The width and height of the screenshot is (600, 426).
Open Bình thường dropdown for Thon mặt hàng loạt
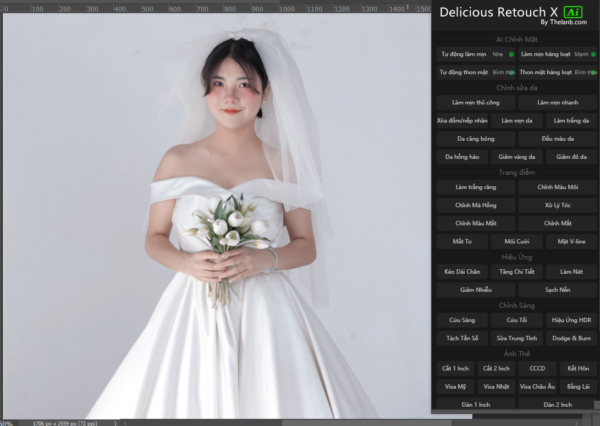pos(581,72)
